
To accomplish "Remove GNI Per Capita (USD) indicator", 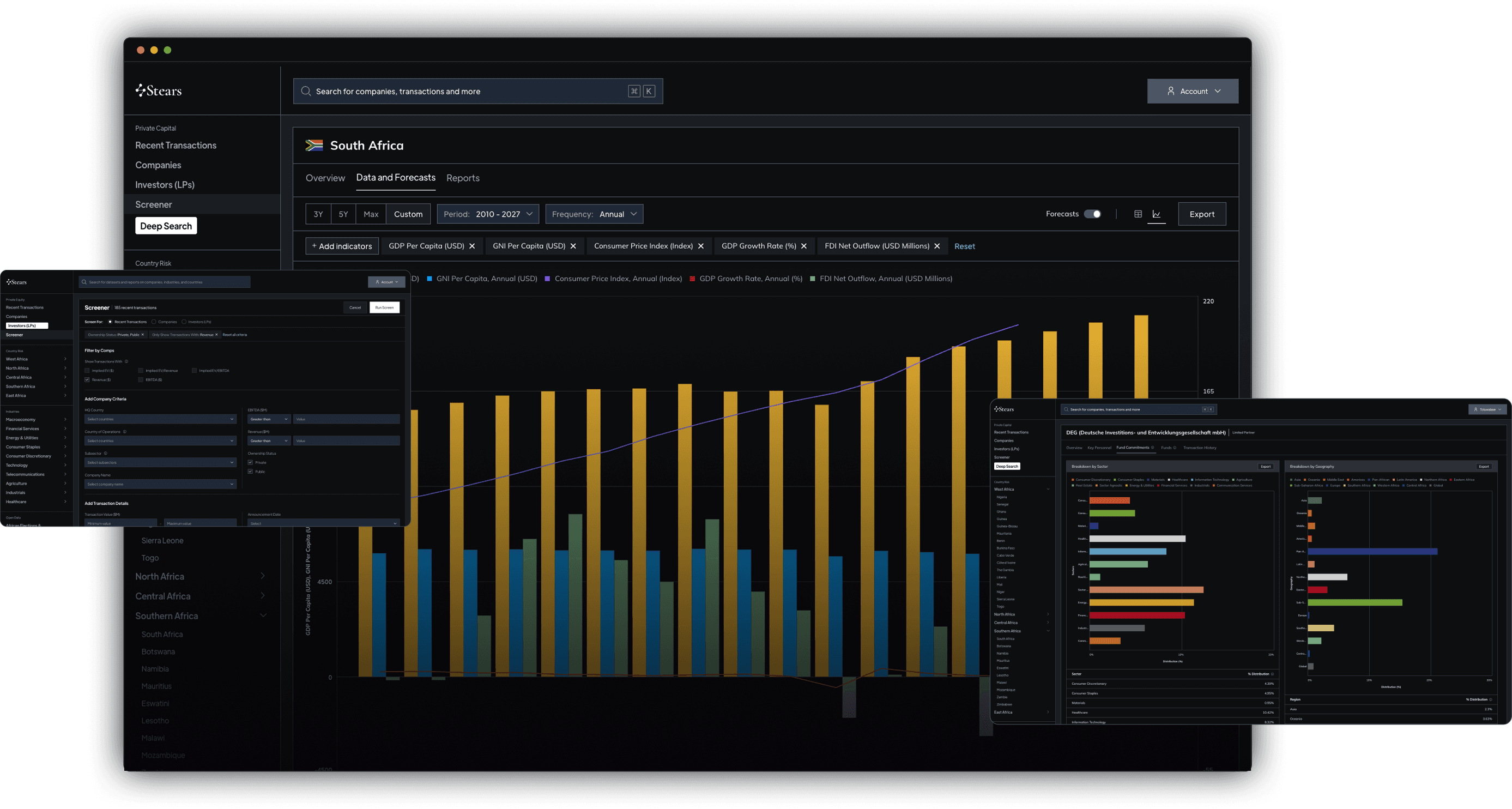I will (x=573, y=246).
